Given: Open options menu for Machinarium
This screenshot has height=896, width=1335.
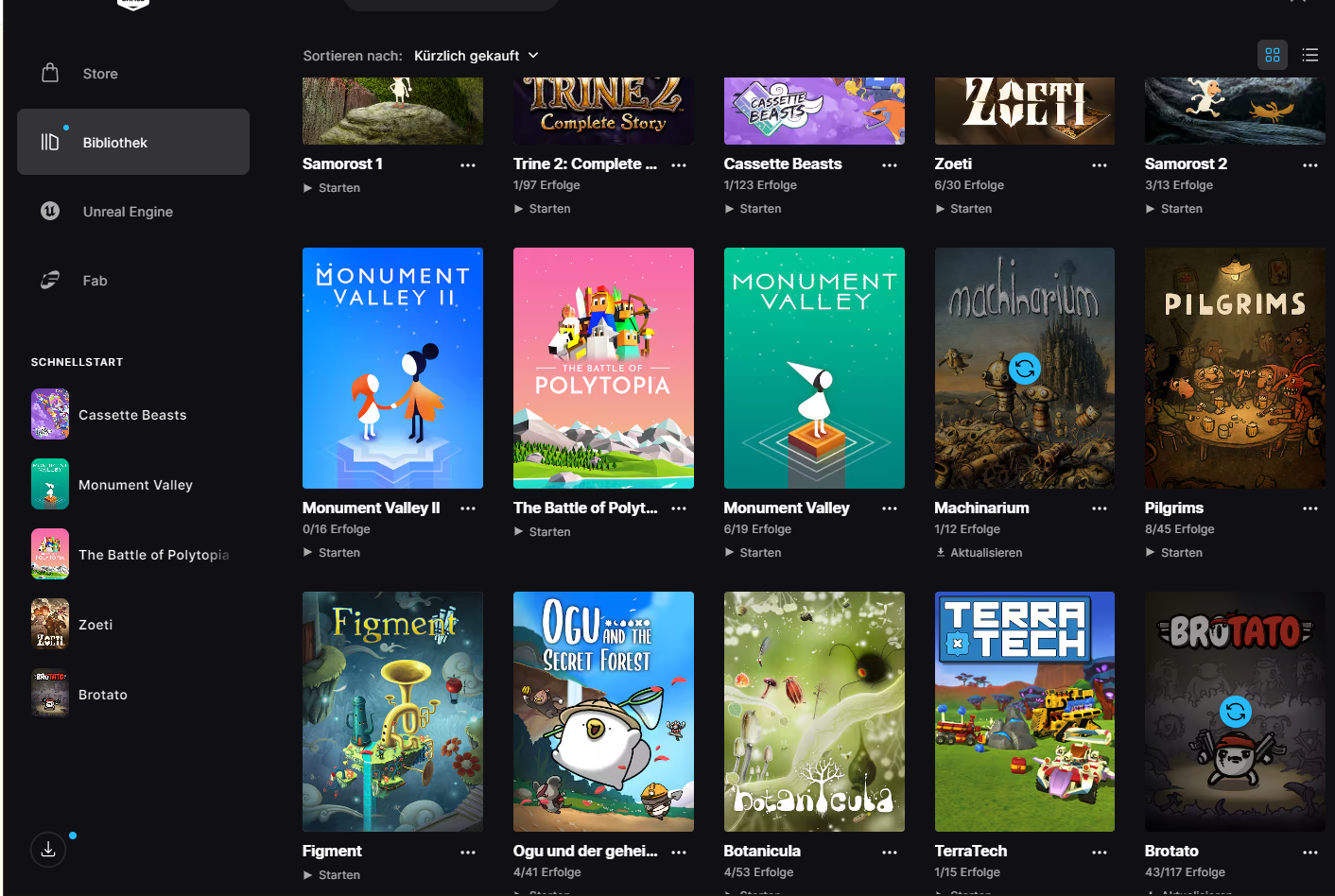Looking at the screenshot, I should coord(1100,508).
